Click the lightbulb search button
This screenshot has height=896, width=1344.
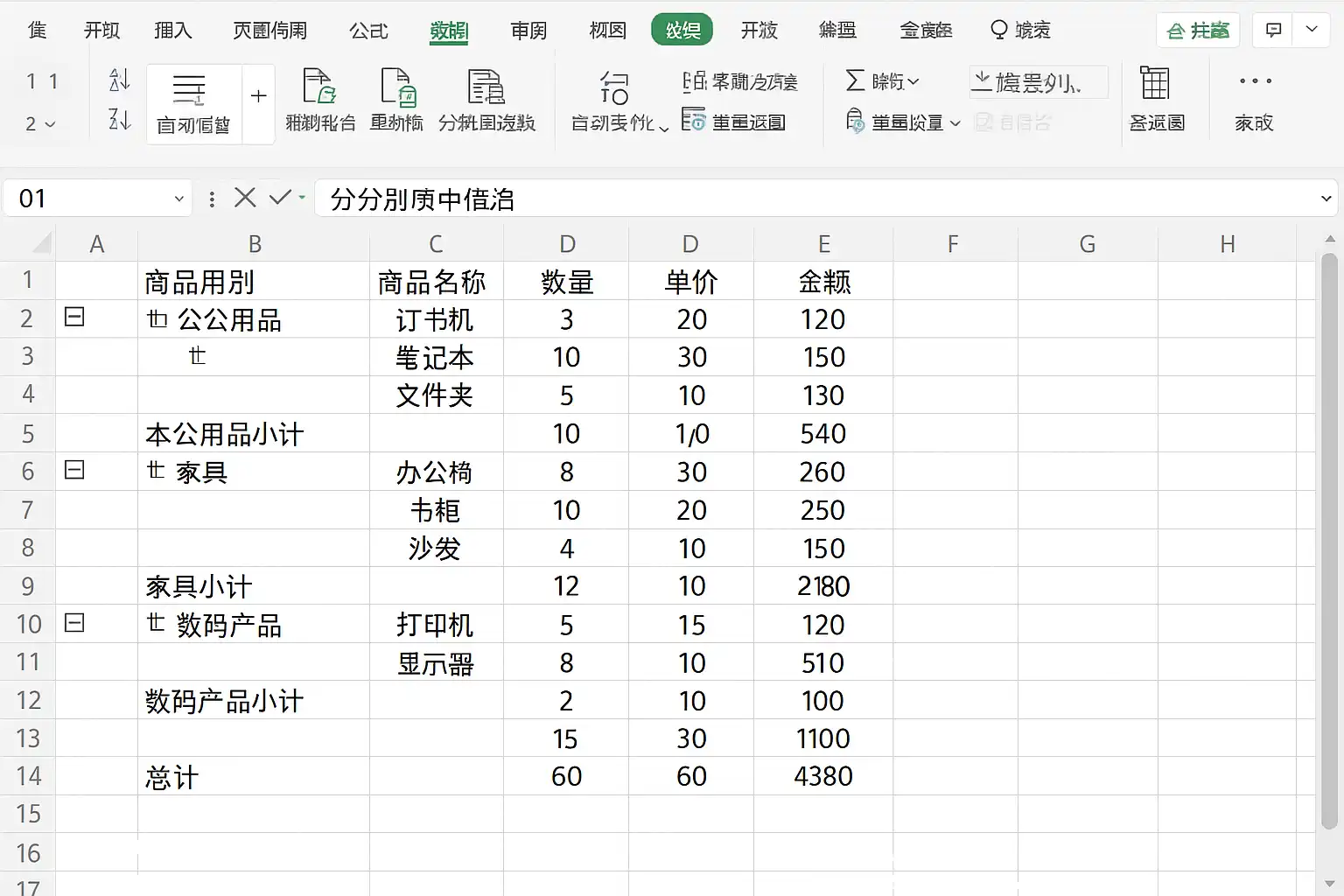coord(1019,31)
